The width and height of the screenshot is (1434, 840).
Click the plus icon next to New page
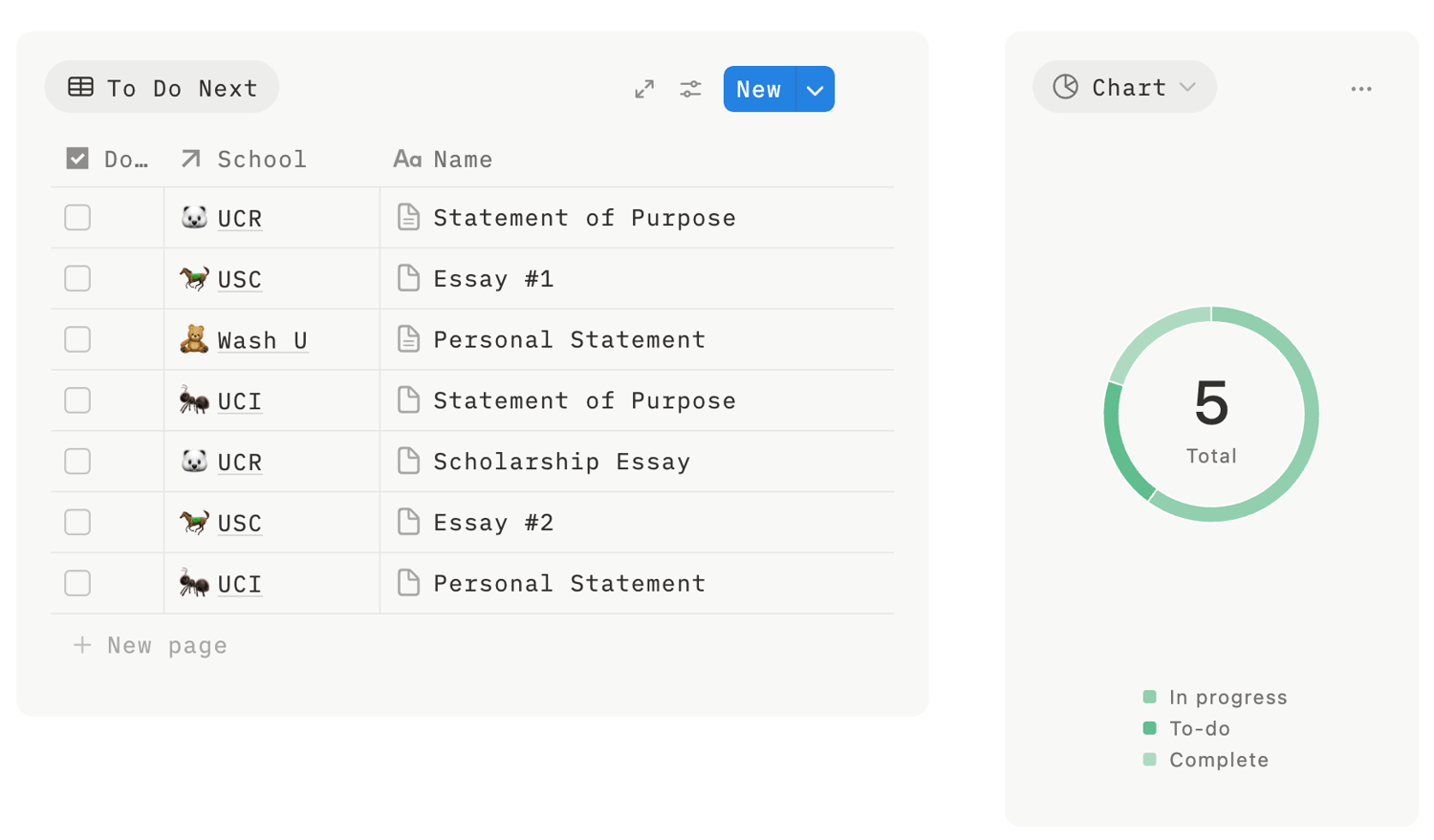[82, 645]
